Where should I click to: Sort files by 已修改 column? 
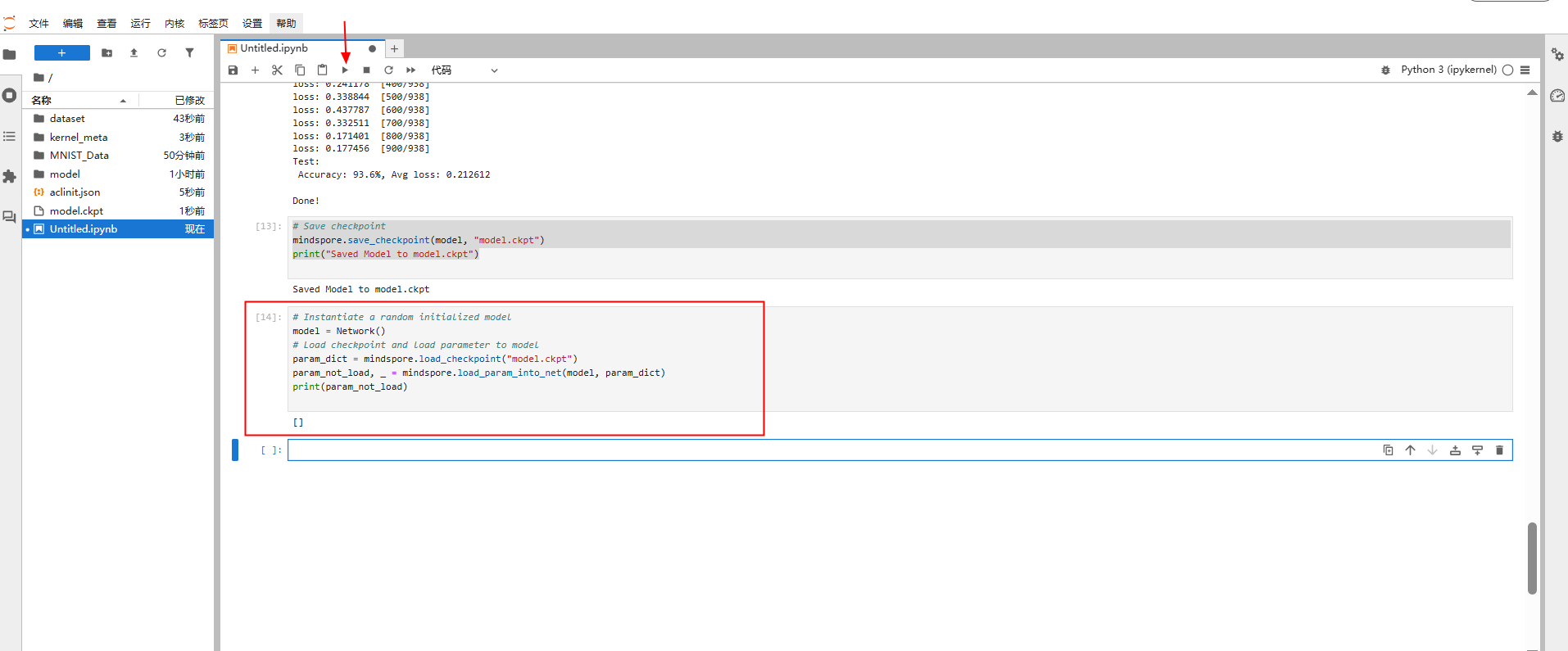(175, 100)
